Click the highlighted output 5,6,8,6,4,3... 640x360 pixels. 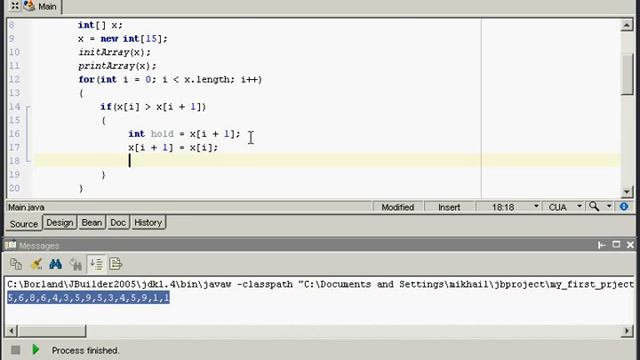point(88,298)
